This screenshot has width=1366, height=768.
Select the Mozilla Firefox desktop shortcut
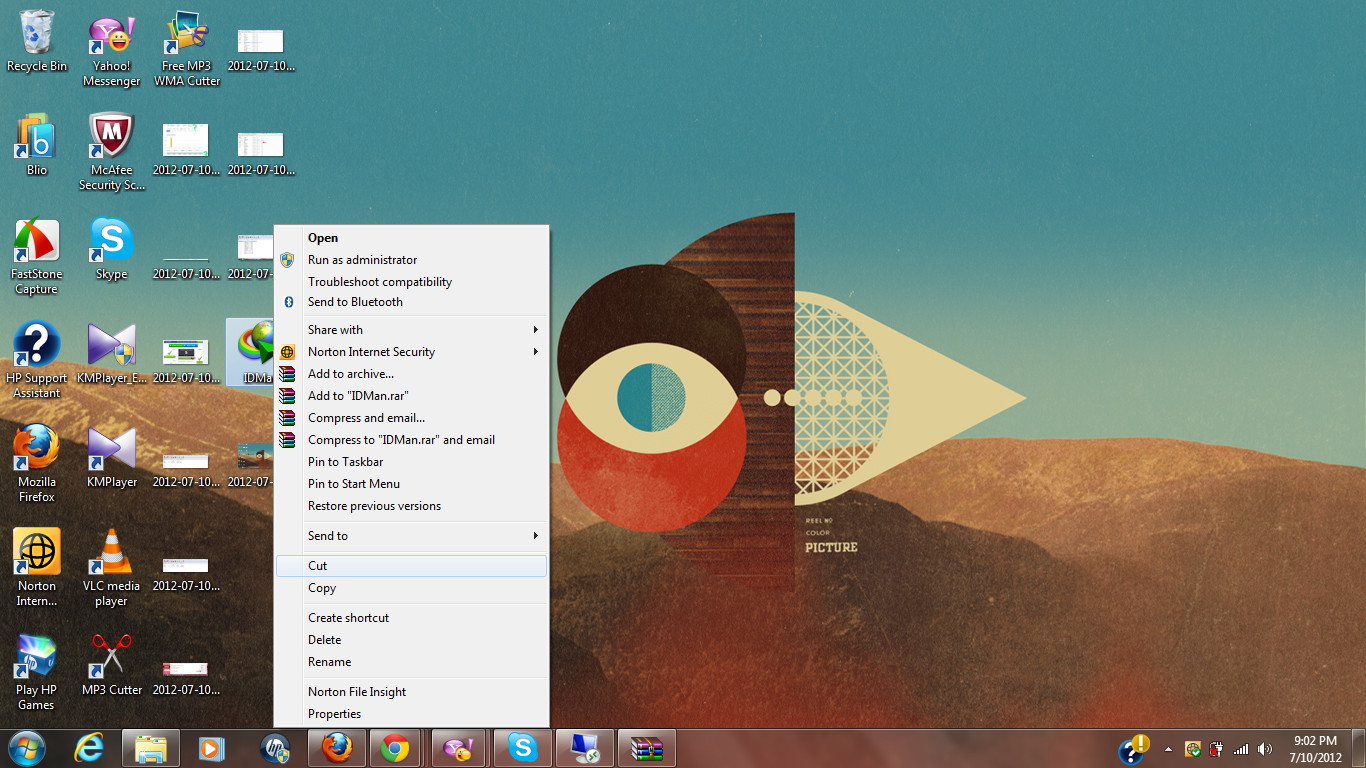(37, 465)
